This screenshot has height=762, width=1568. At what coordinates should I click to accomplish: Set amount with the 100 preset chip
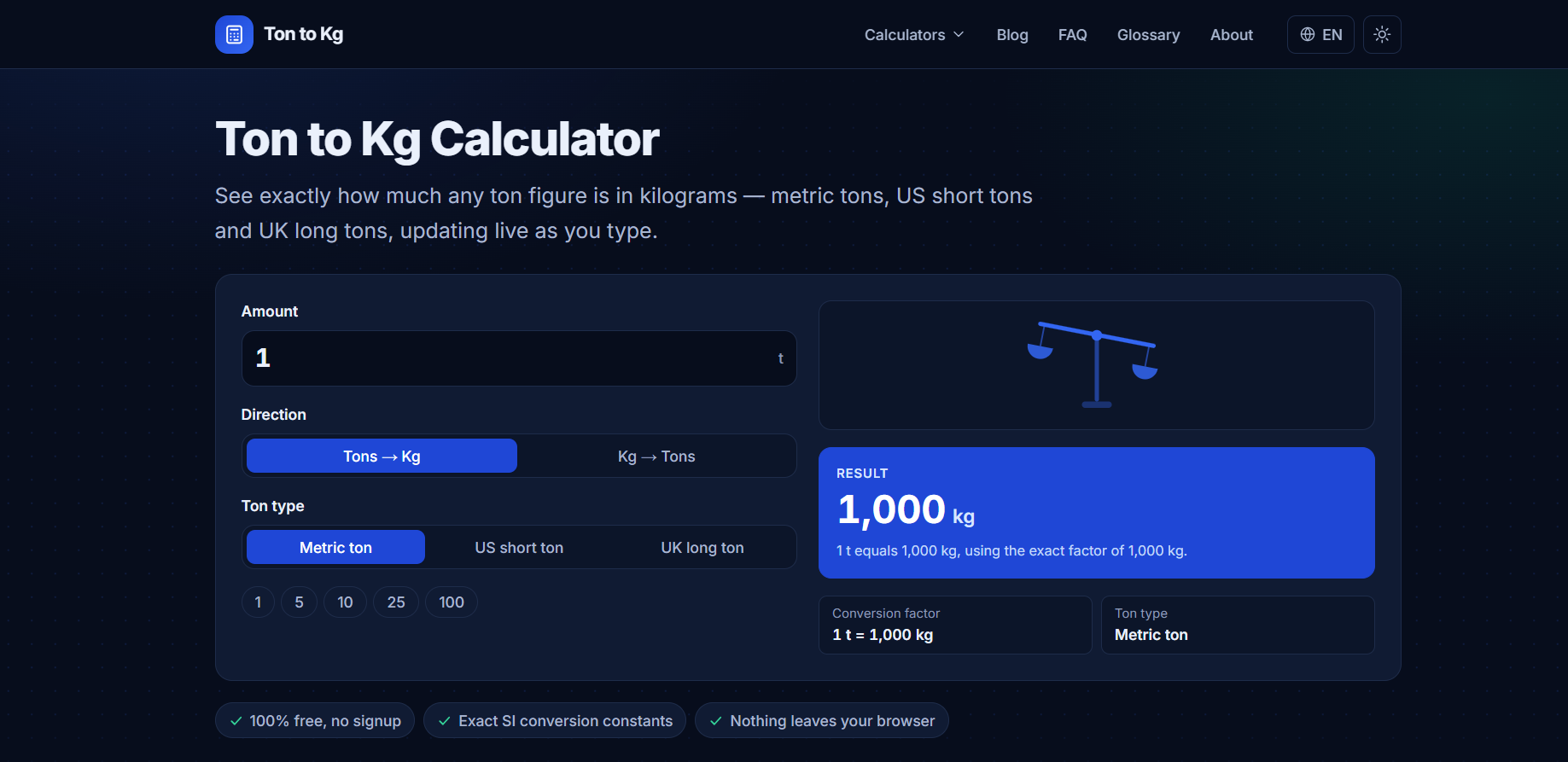tap(452, 602)
